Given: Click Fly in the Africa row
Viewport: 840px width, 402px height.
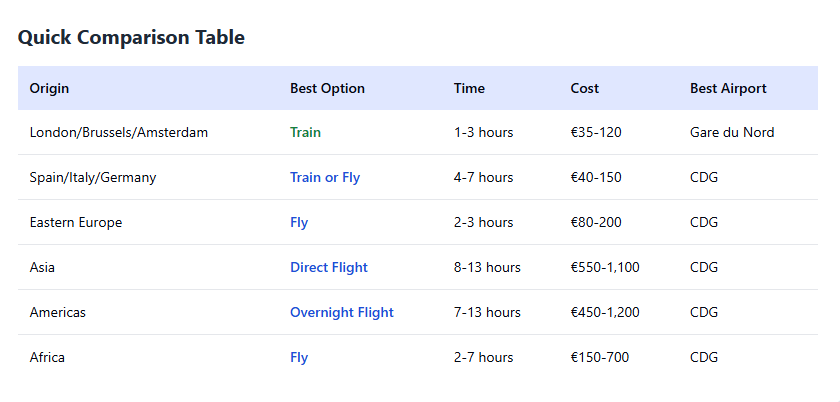Looking at the screenshot, I should tap(299, 357).
